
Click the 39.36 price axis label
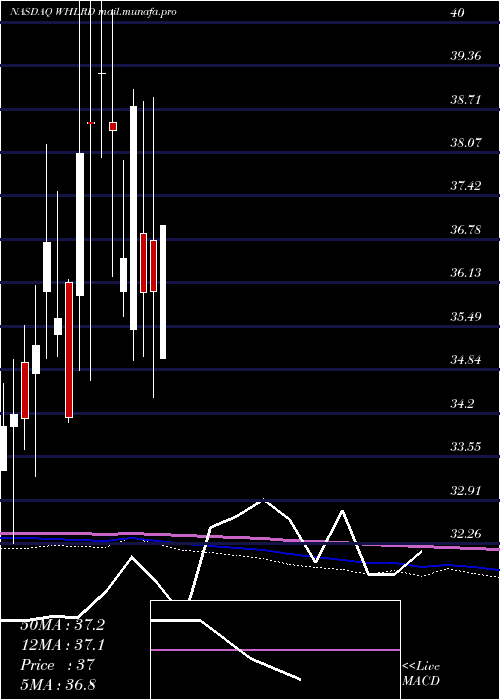466,56
